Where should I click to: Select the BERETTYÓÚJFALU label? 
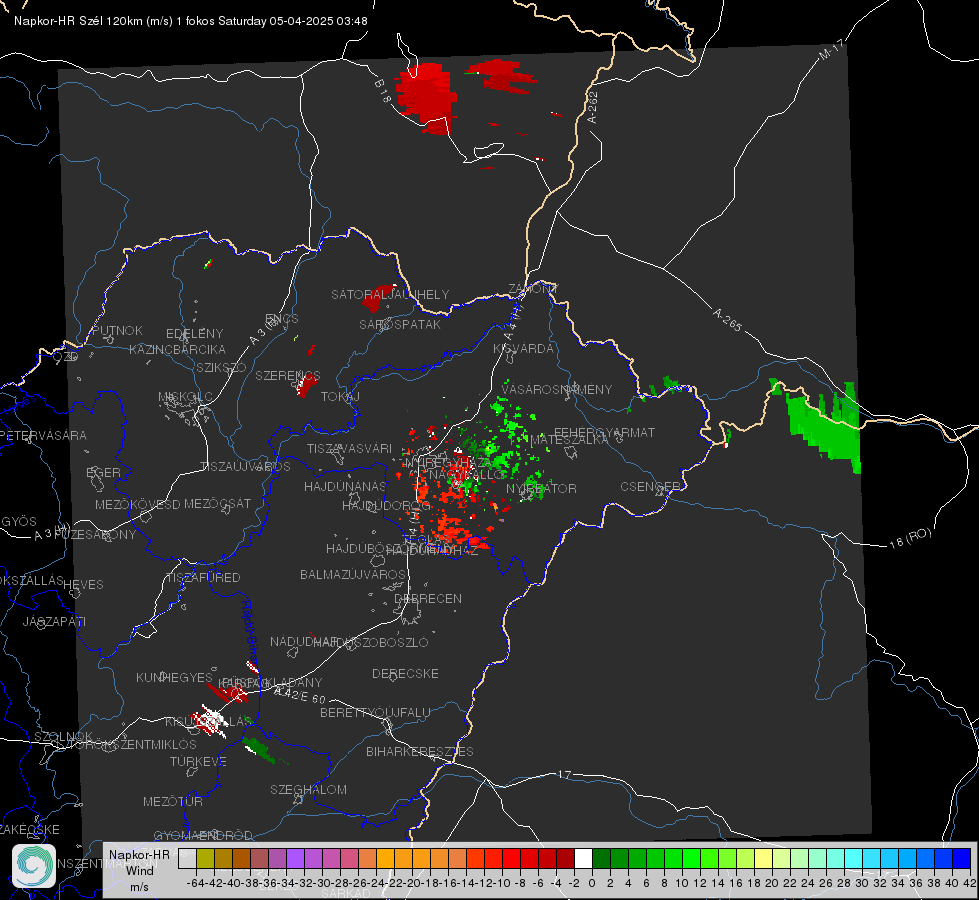(x=375, y=713)
